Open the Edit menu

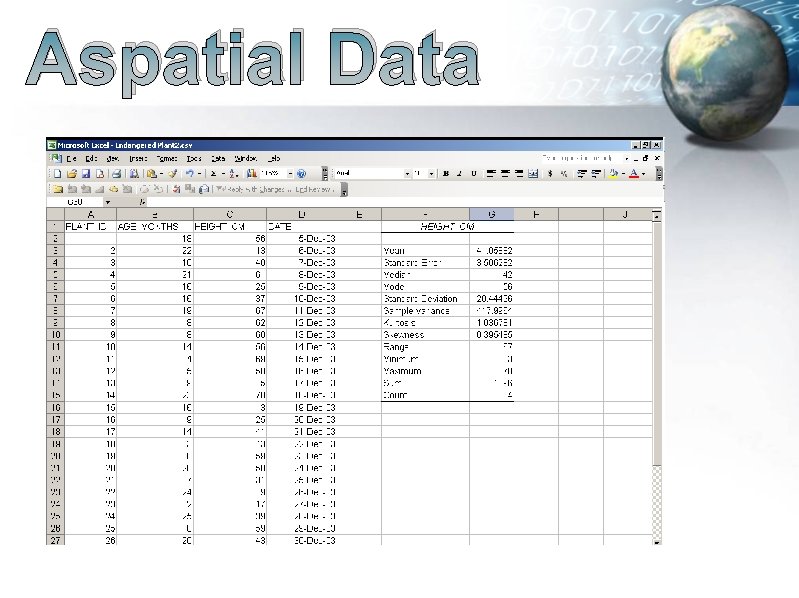[x=91, y=158]
